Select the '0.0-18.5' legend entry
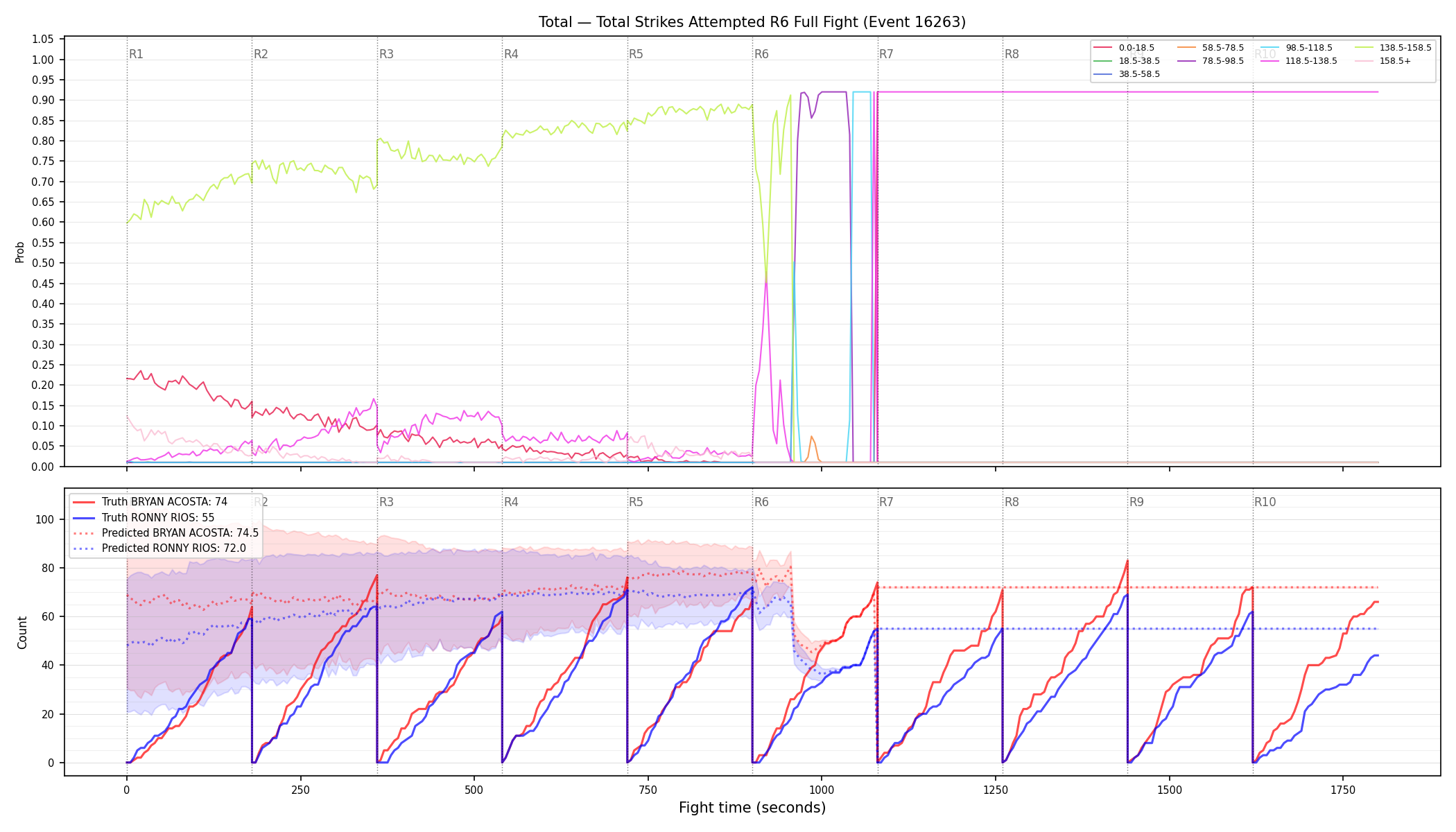 point(1124,48)
